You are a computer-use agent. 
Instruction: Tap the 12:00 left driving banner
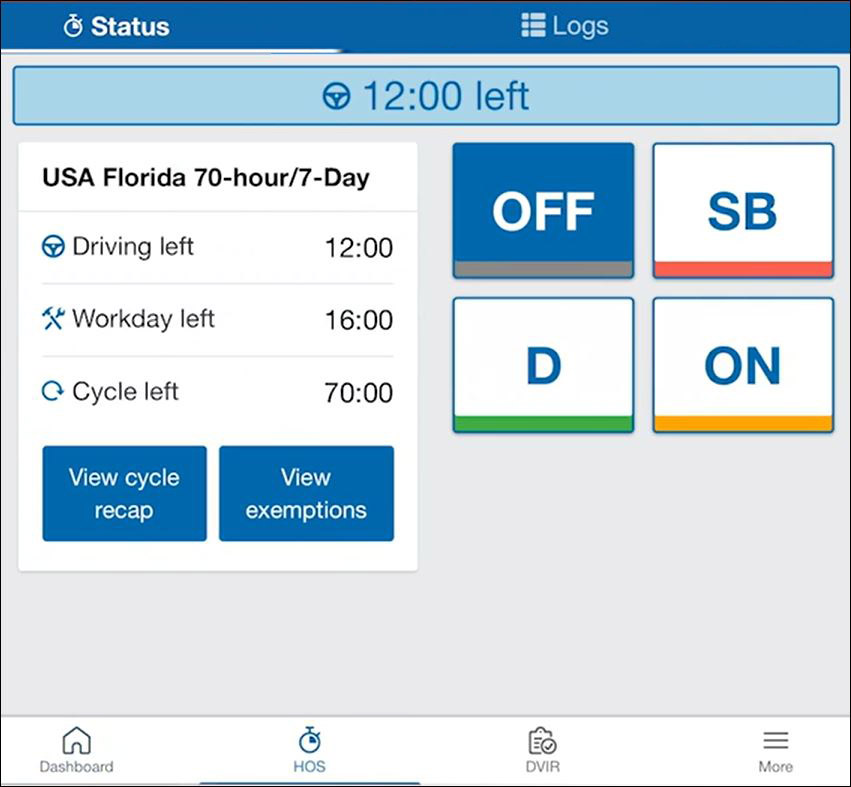(426, 96)
